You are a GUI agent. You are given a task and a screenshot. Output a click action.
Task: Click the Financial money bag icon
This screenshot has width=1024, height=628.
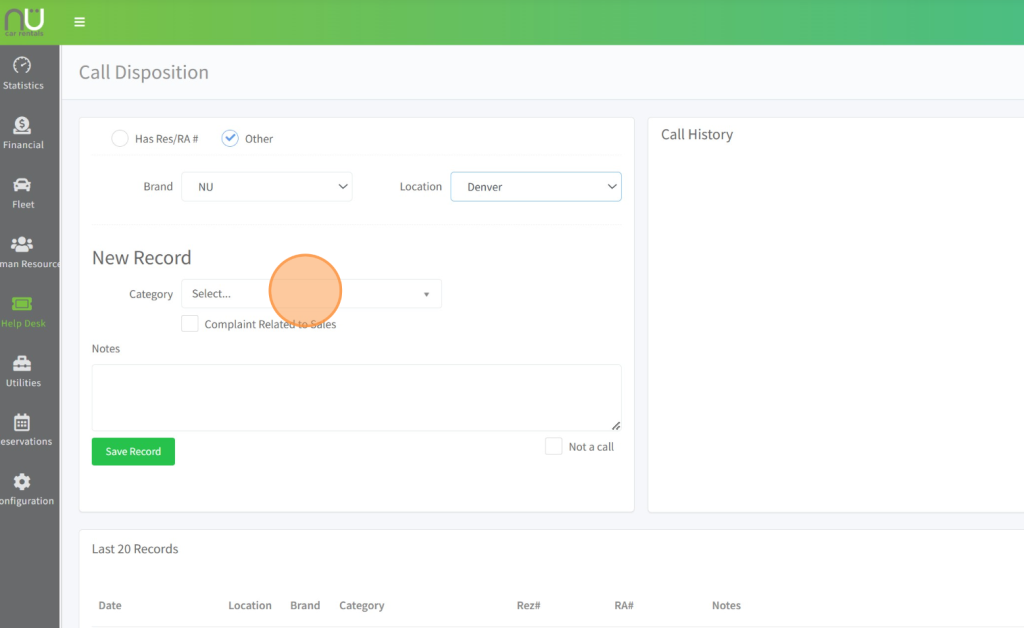point(22,126)
